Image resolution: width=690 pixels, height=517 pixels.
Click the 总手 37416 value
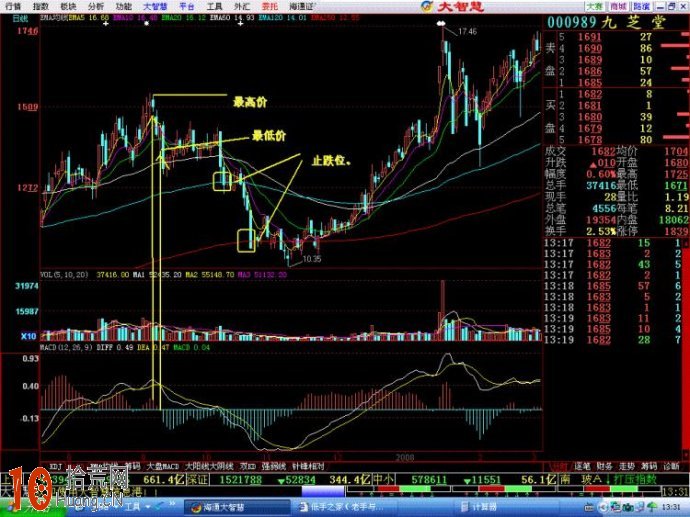tap(601, 185)
